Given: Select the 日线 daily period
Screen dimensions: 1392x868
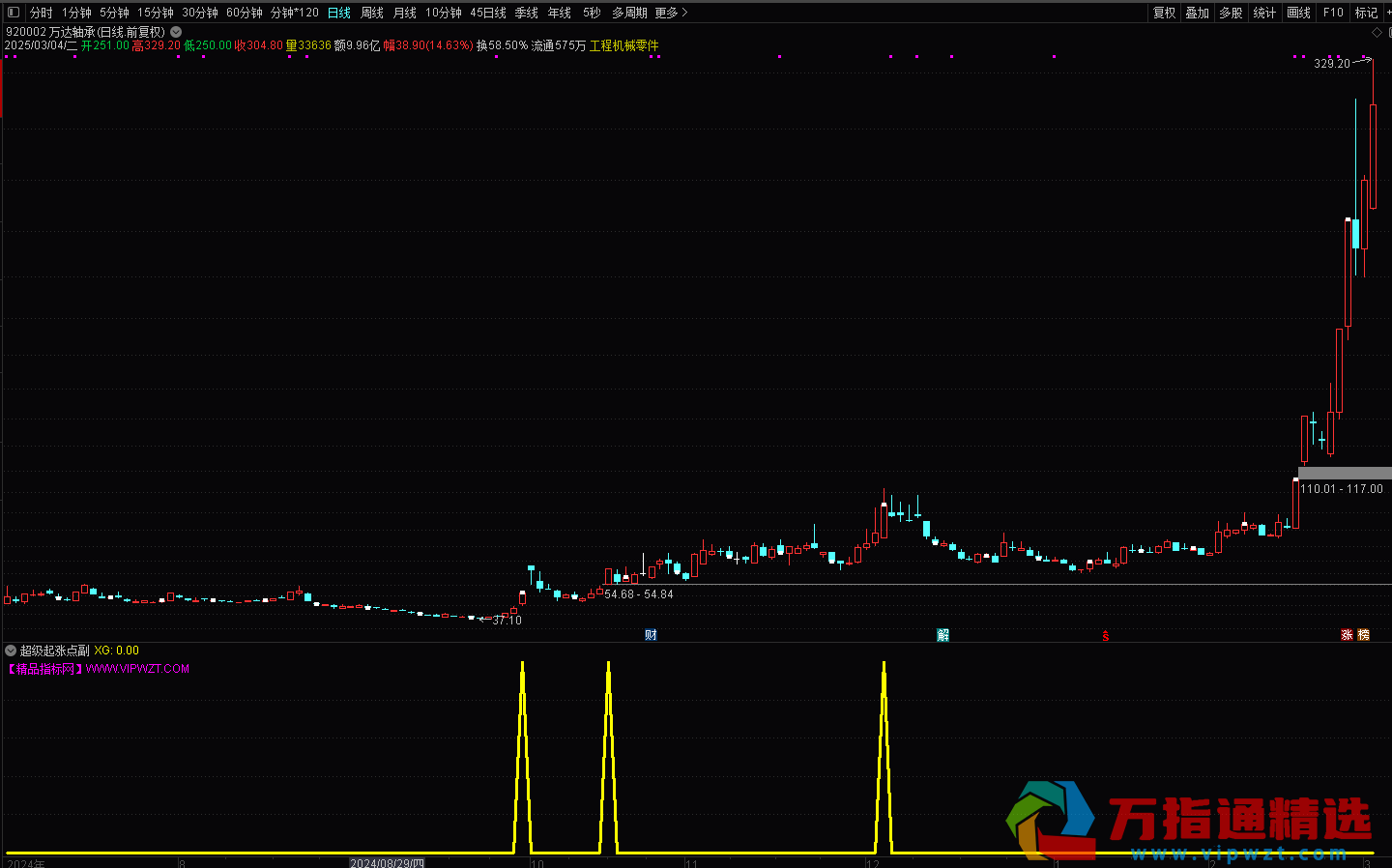Looking at the screenshot, I should (339, 13).
